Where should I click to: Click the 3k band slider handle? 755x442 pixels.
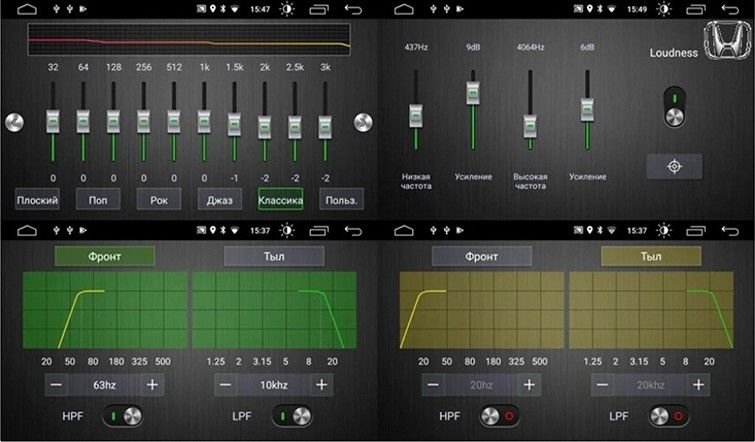325,128
